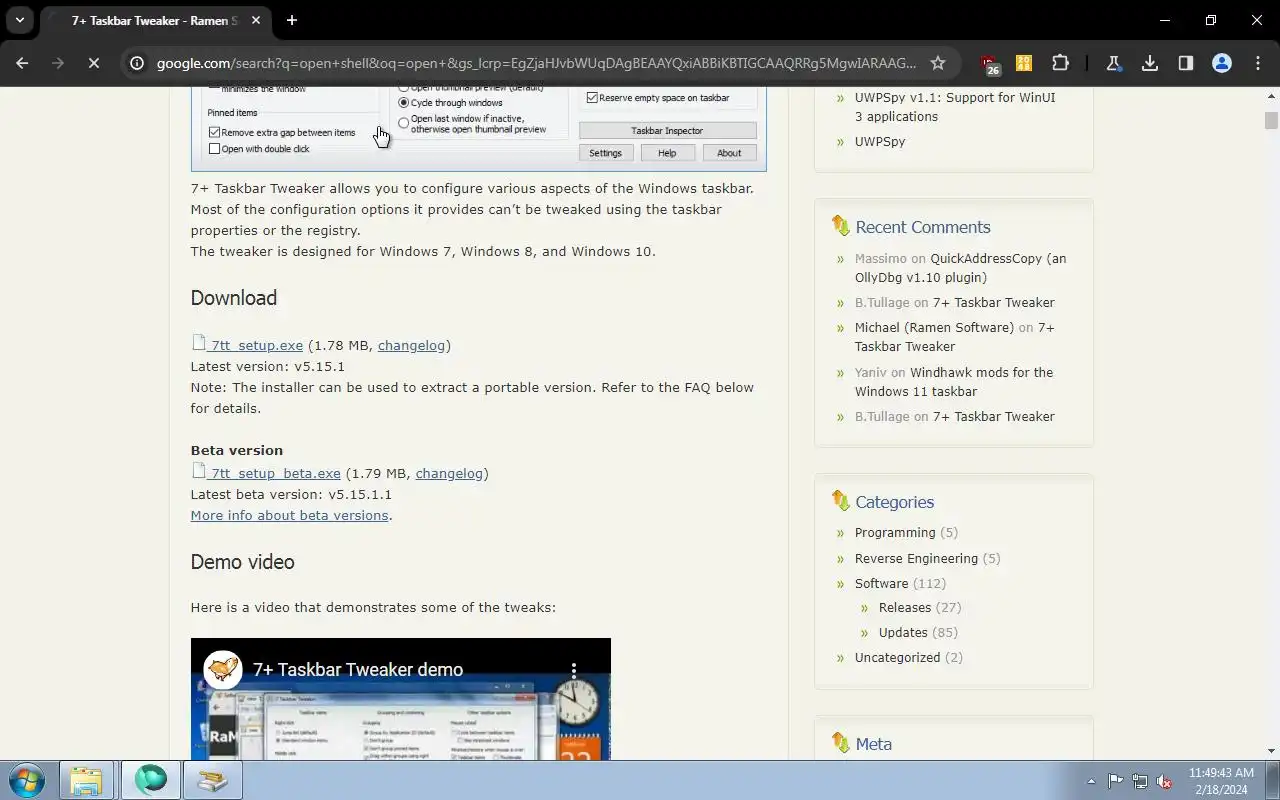Go back to the previous page
The image size is (1280, 800).
click(x=22, y=63)
